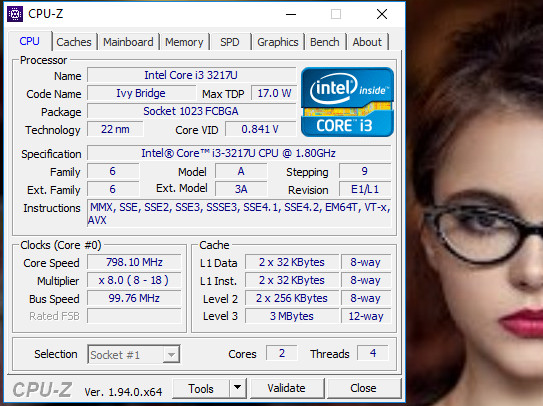Go to the SPD tab
This screenshot has height=406, width=543.
tap(230, 42)
